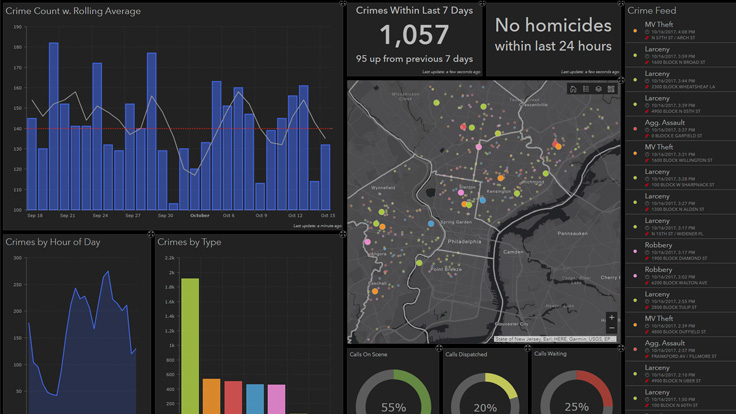Open the Larceny at 1600 Block N Broad St
This screenshot has height=414, width=736.
(x=679, y=55)
